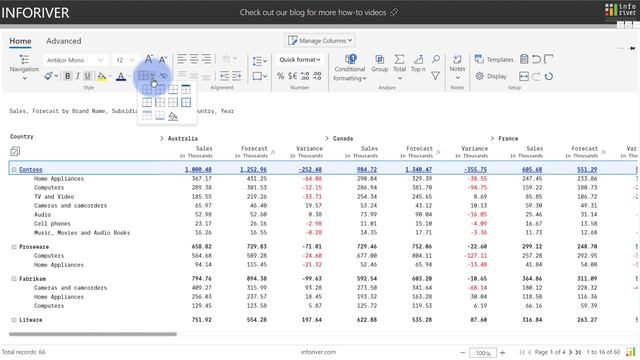
Task: Click the fit column width arrows icon
Action: [x=524, y=76]
